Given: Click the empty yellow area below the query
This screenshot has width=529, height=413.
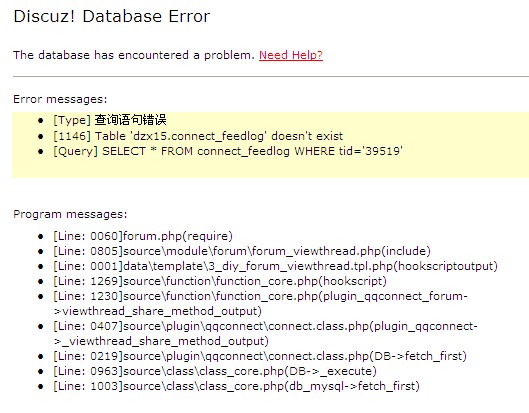Looking at the screenshot, I should click(x=270, y=168).
